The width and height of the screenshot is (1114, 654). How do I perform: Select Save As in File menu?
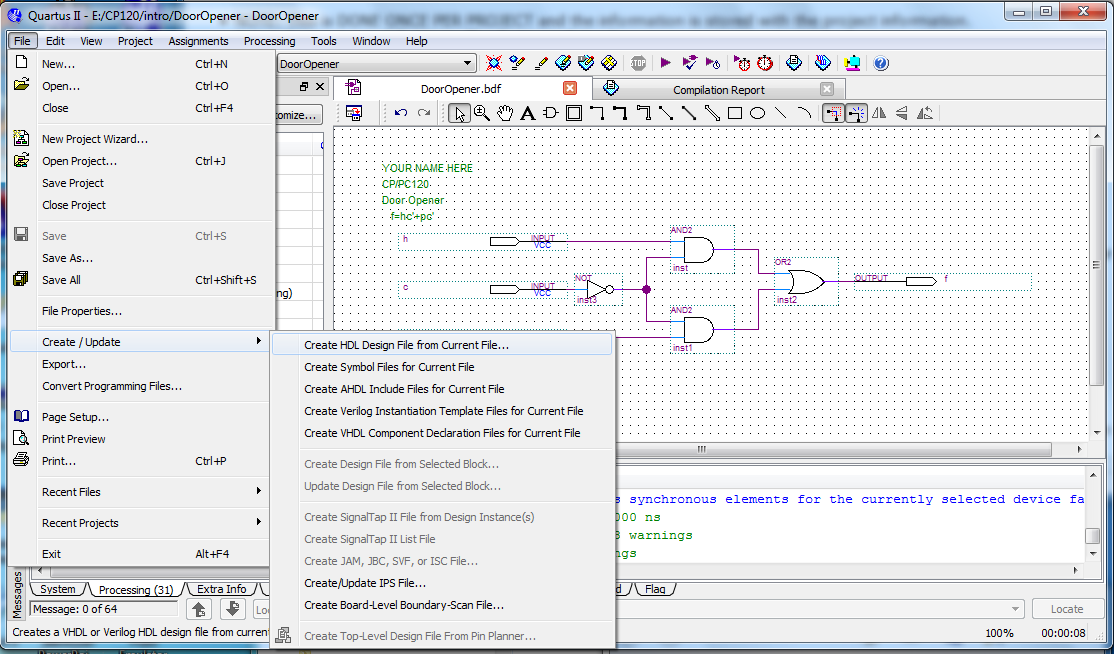pyautogui.click(x=141, y=258)
